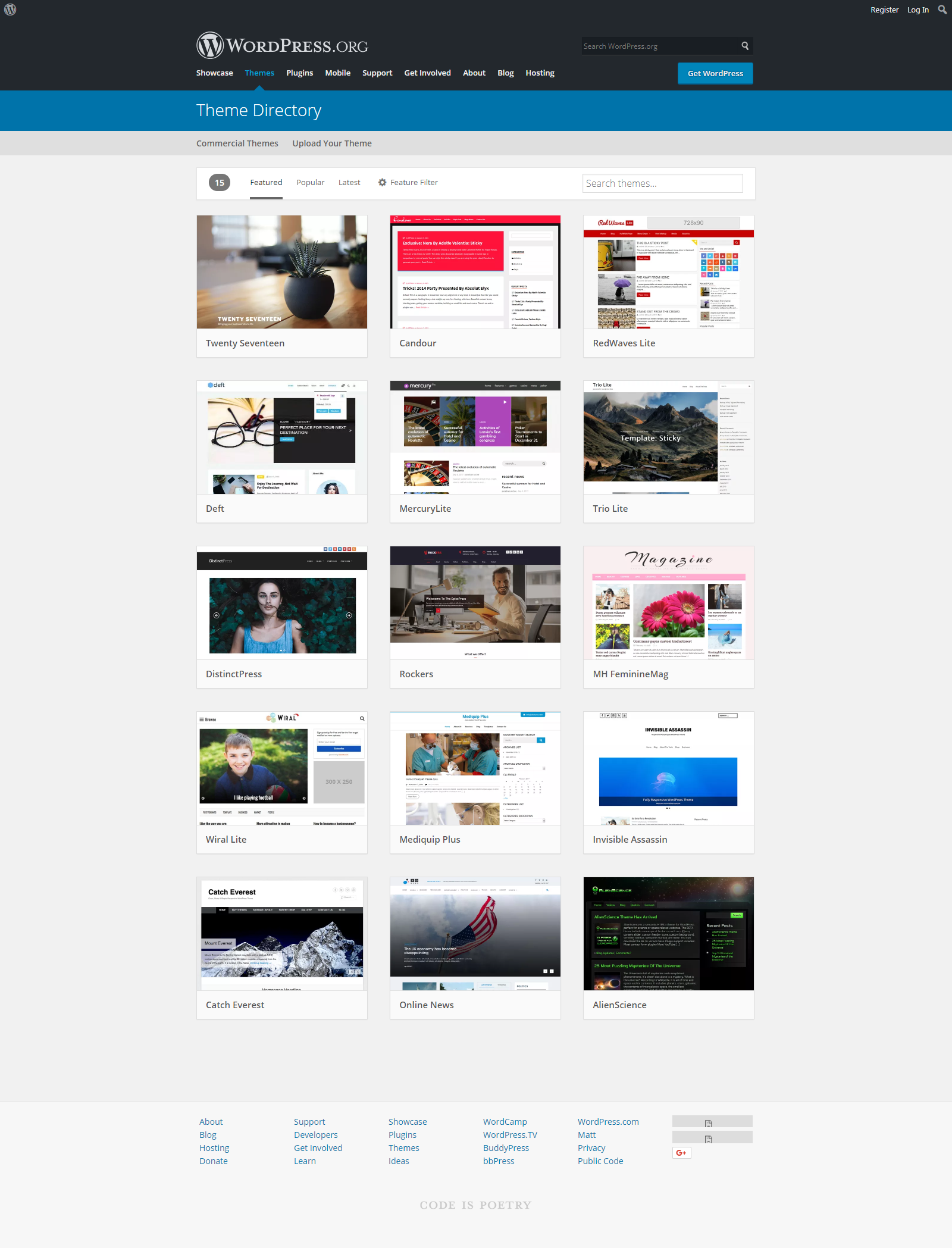This screenshot has height=1248, width=952.
Task: Click the Log In link
Action: [x=917, y=10]
